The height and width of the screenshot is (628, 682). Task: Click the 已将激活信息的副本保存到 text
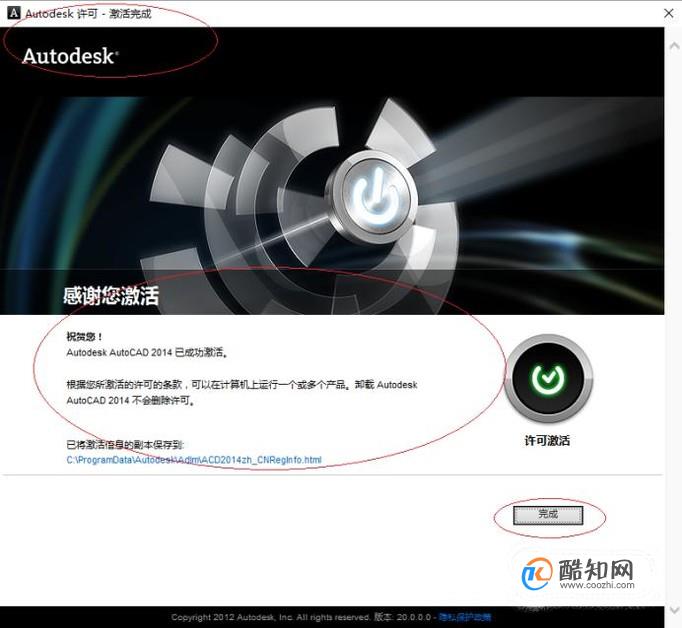click(125, 444)
